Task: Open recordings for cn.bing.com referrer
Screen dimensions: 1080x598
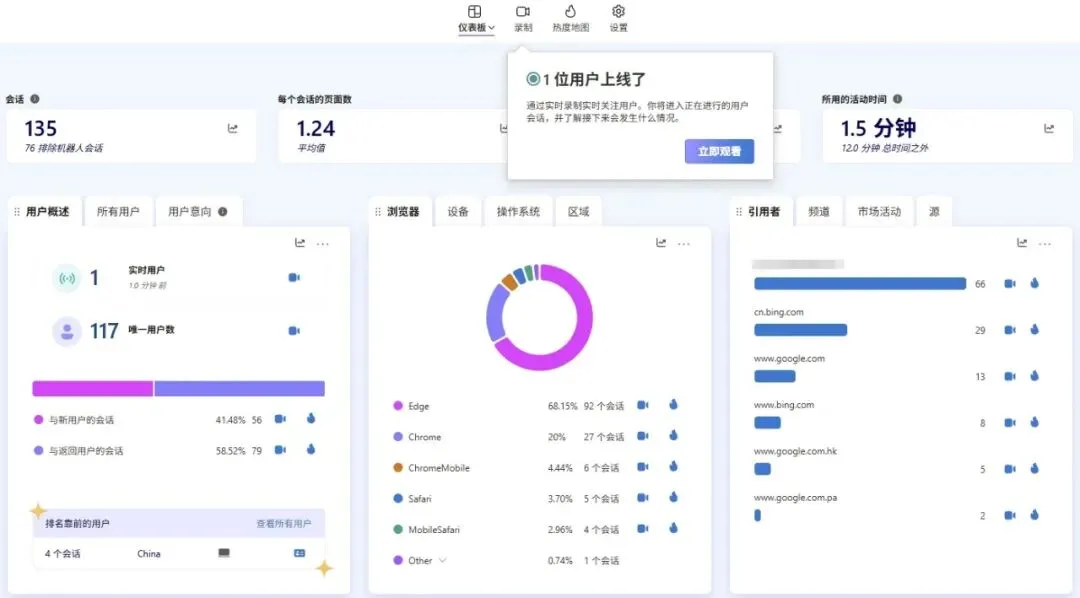Action: 1010,330
